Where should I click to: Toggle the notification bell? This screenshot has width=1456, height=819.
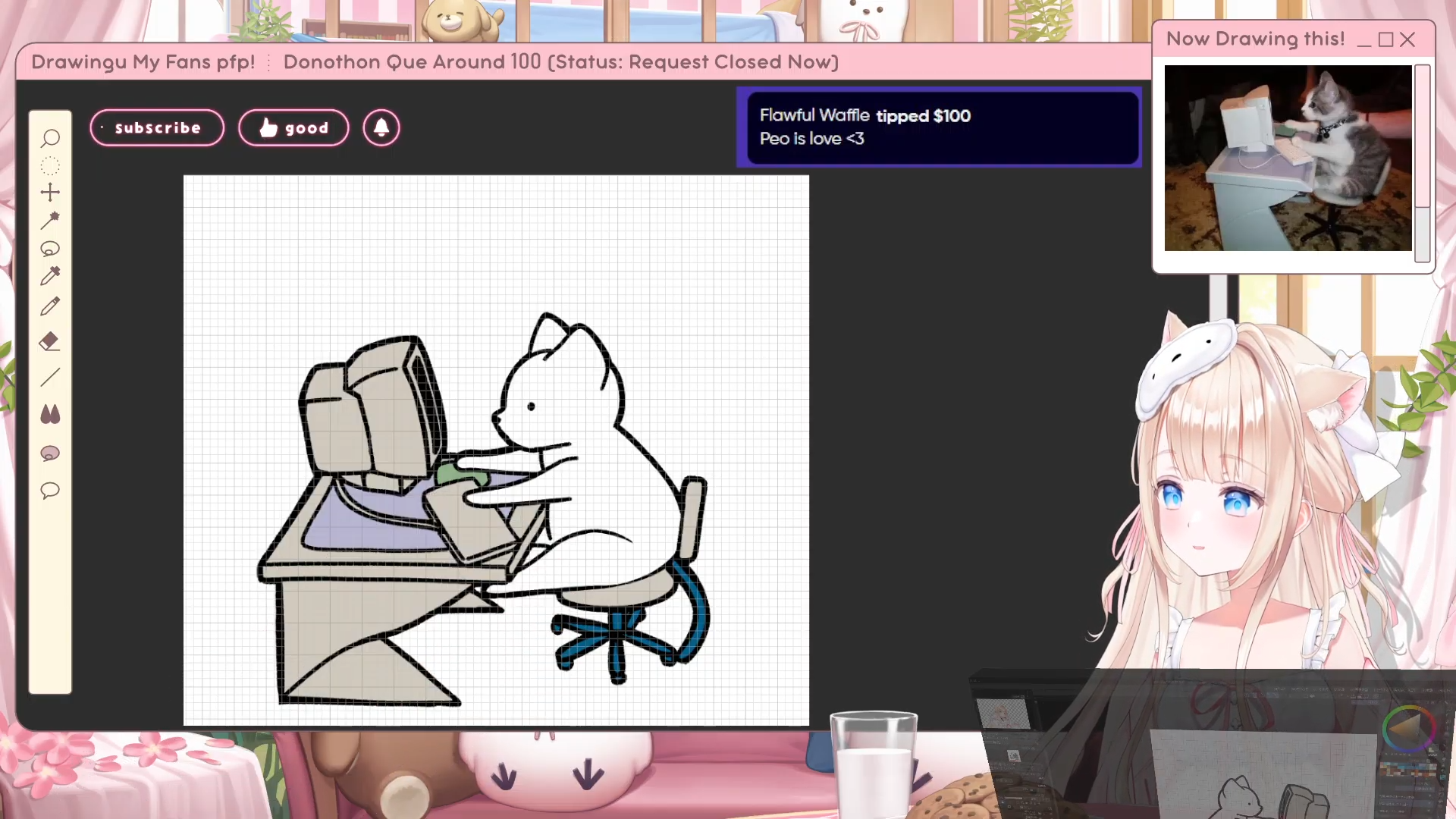click(381, 128)
